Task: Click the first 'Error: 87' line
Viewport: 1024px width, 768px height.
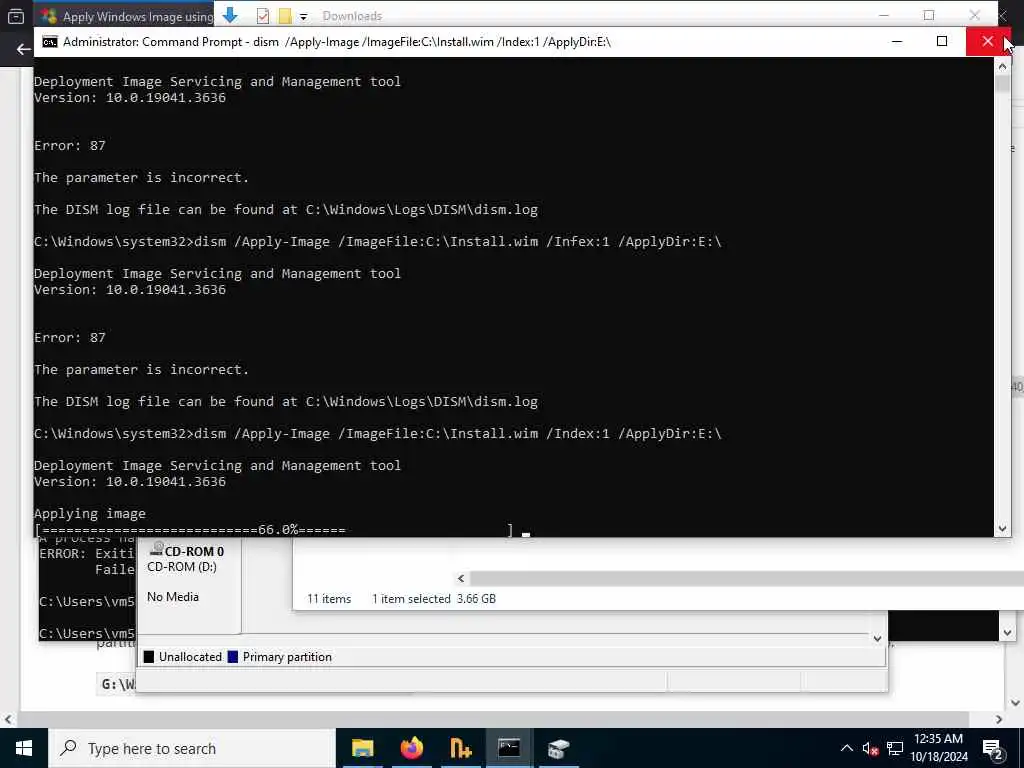Action: [70, 146]
